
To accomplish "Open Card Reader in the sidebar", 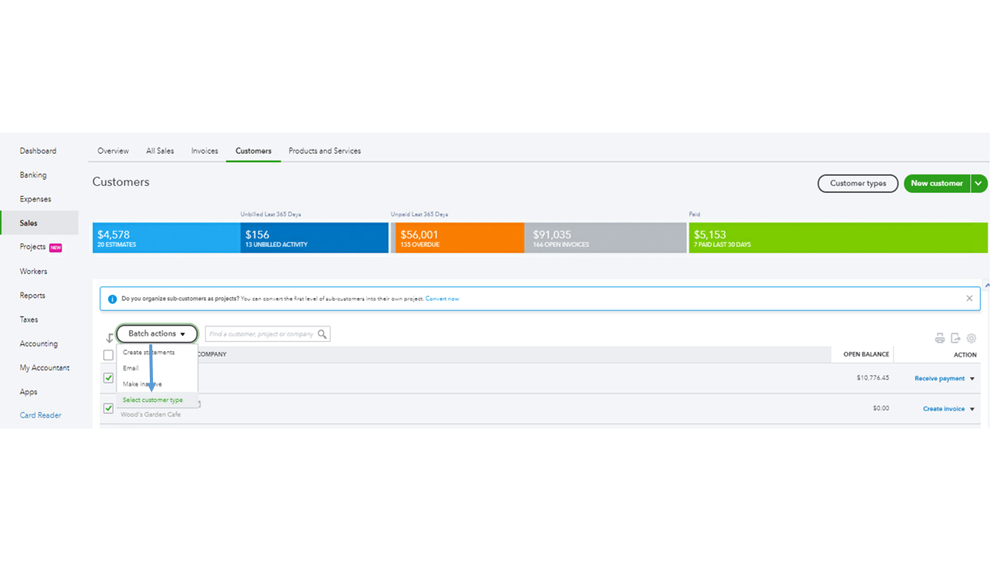I will [40, 415].
